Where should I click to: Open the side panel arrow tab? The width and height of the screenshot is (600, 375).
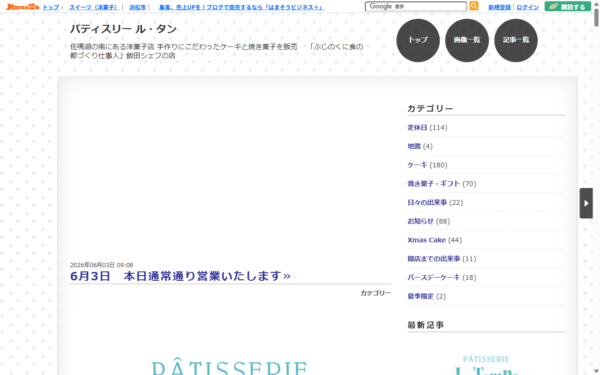click(x=586, y=203)
